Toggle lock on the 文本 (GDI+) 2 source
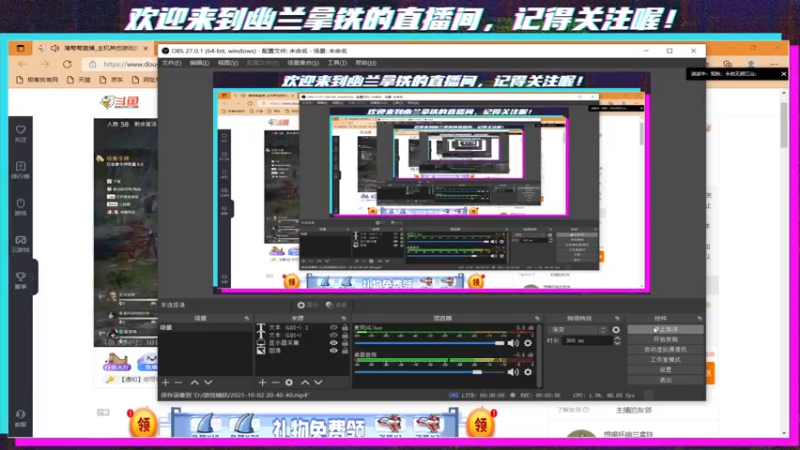Viewport: 800px width, 450px height. (x=345, y=328)
